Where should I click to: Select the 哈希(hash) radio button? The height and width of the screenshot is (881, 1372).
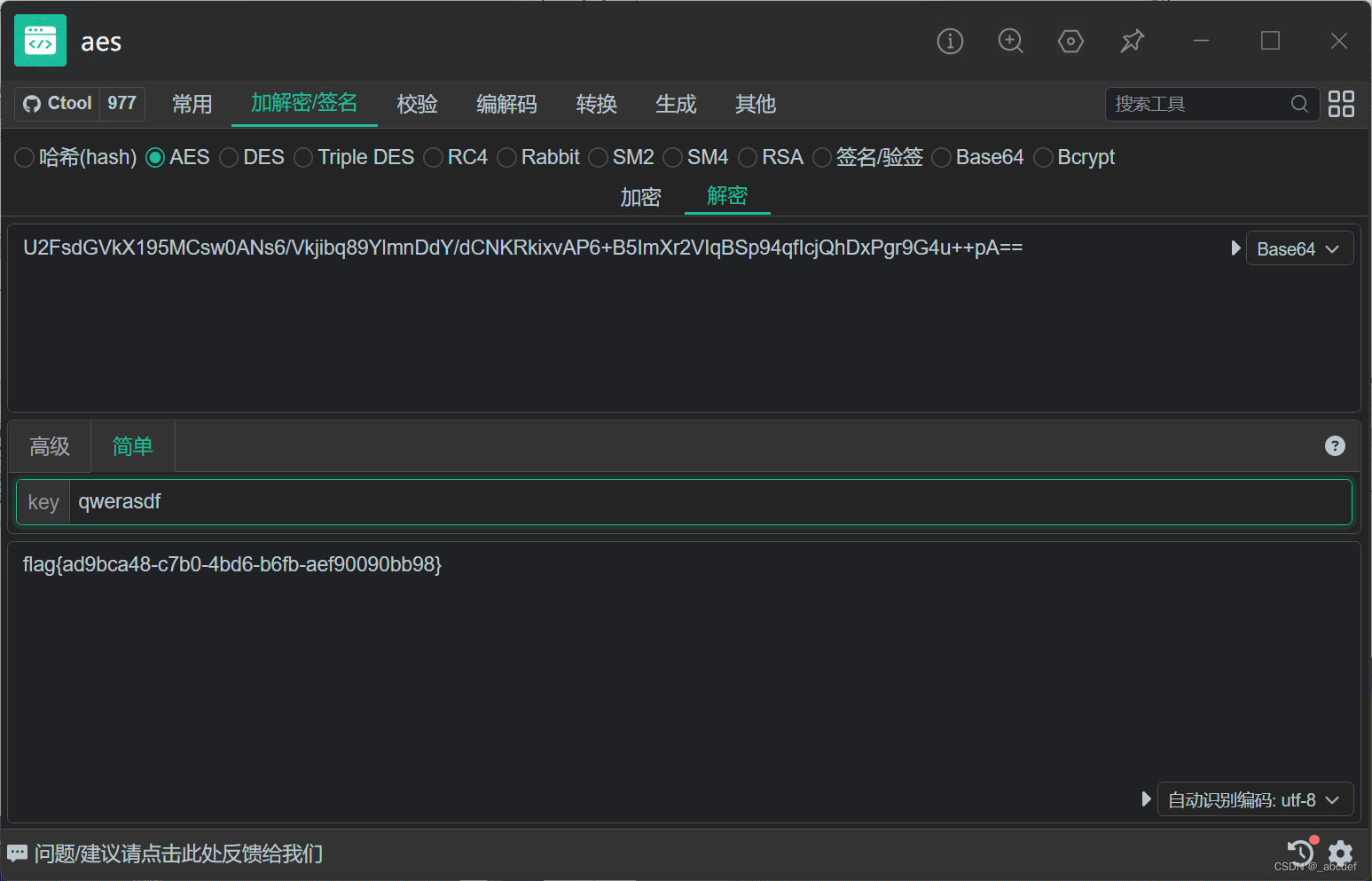(x=25, y=158)
